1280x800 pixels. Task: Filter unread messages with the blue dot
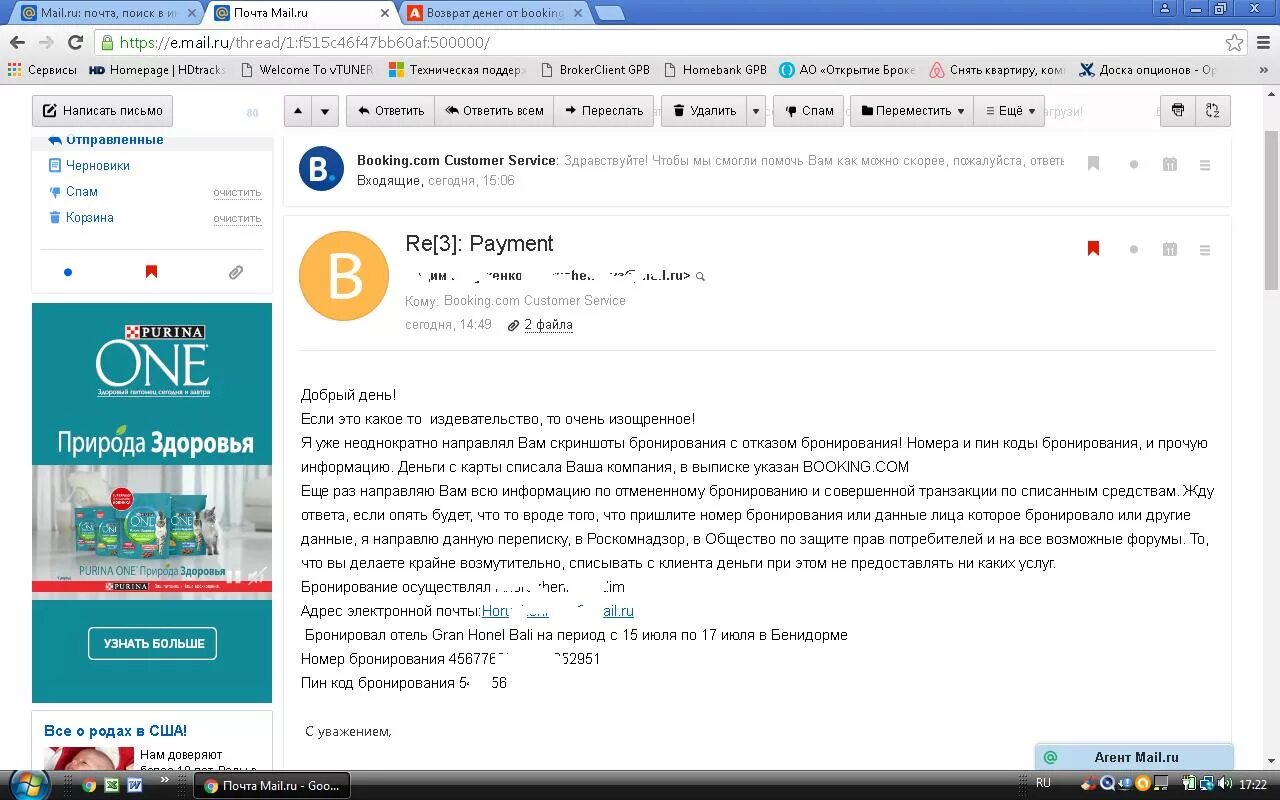68,272
